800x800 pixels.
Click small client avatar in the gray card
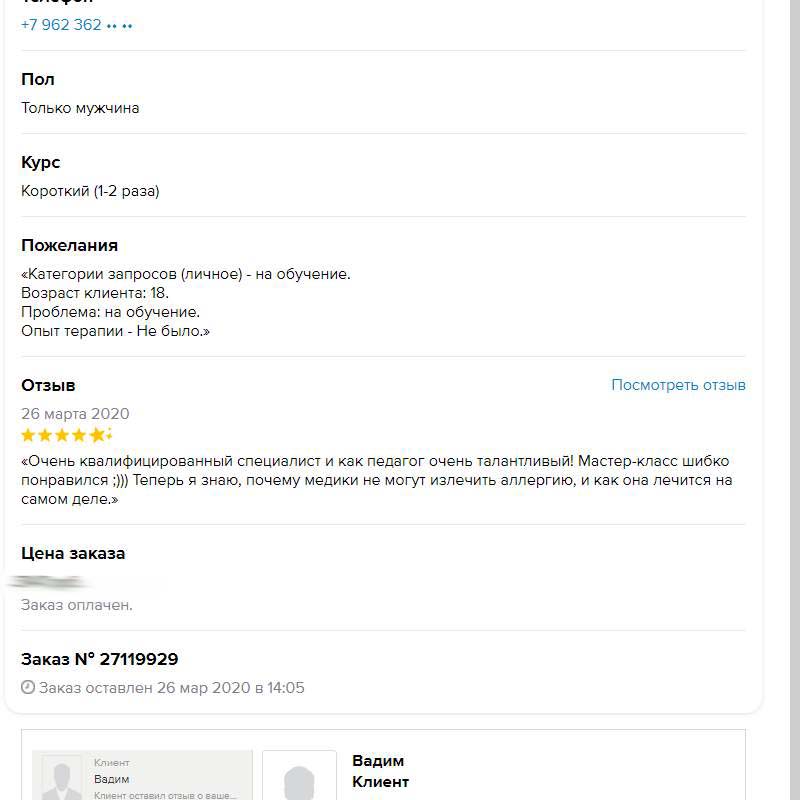pos(62,778)
